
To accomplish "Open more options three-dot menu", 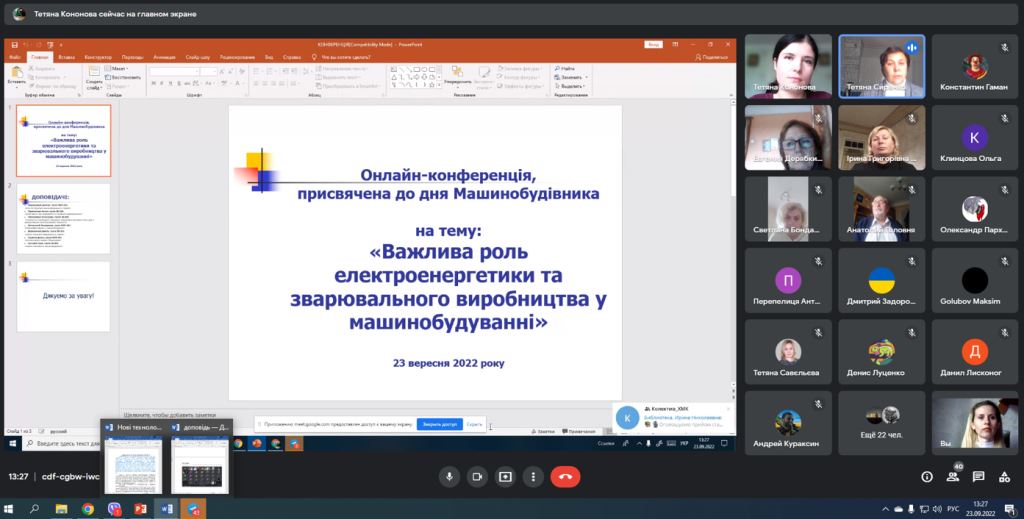I will click(x=533, y=477).
